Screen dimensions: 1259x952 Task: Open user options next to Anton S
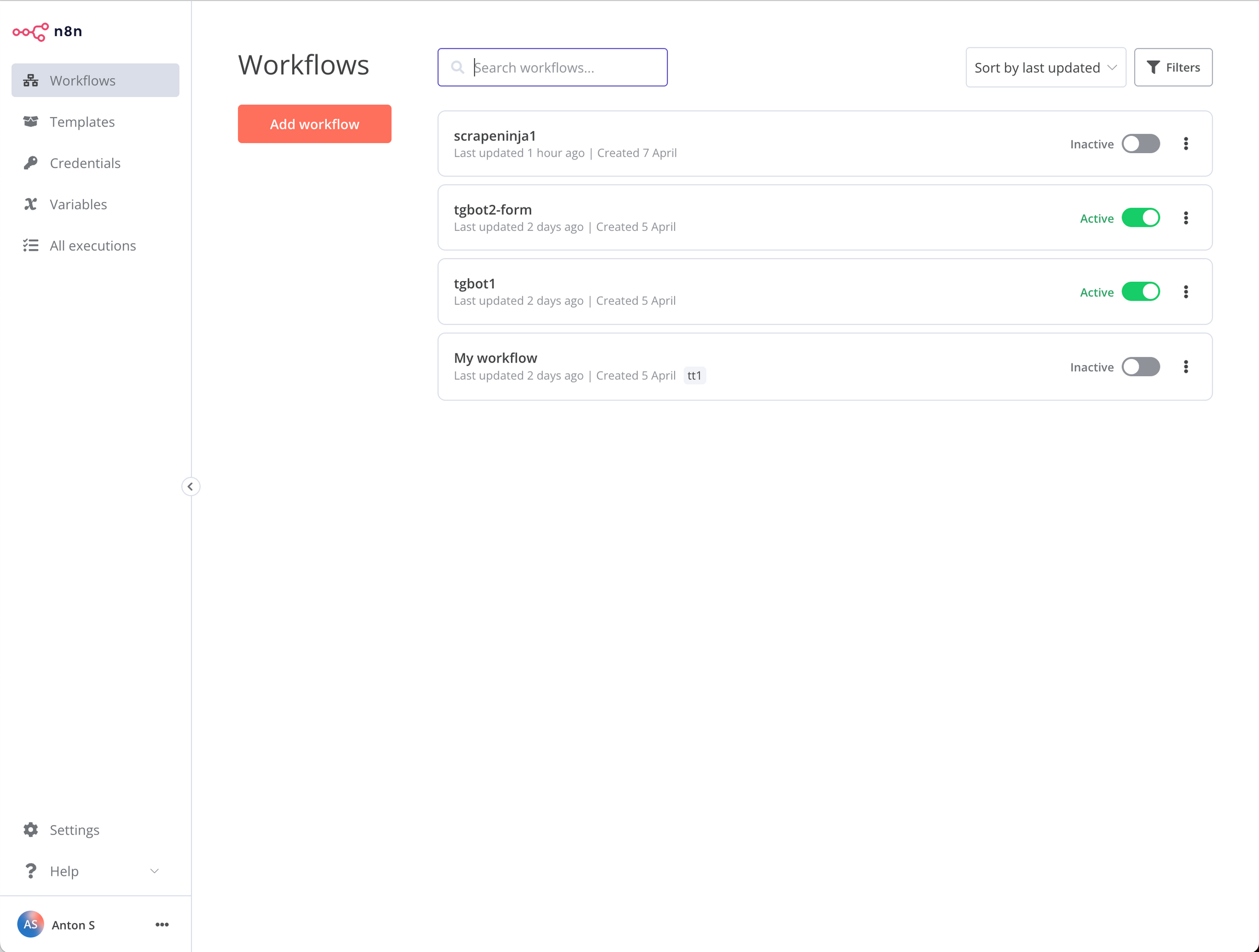pos(162,924)
